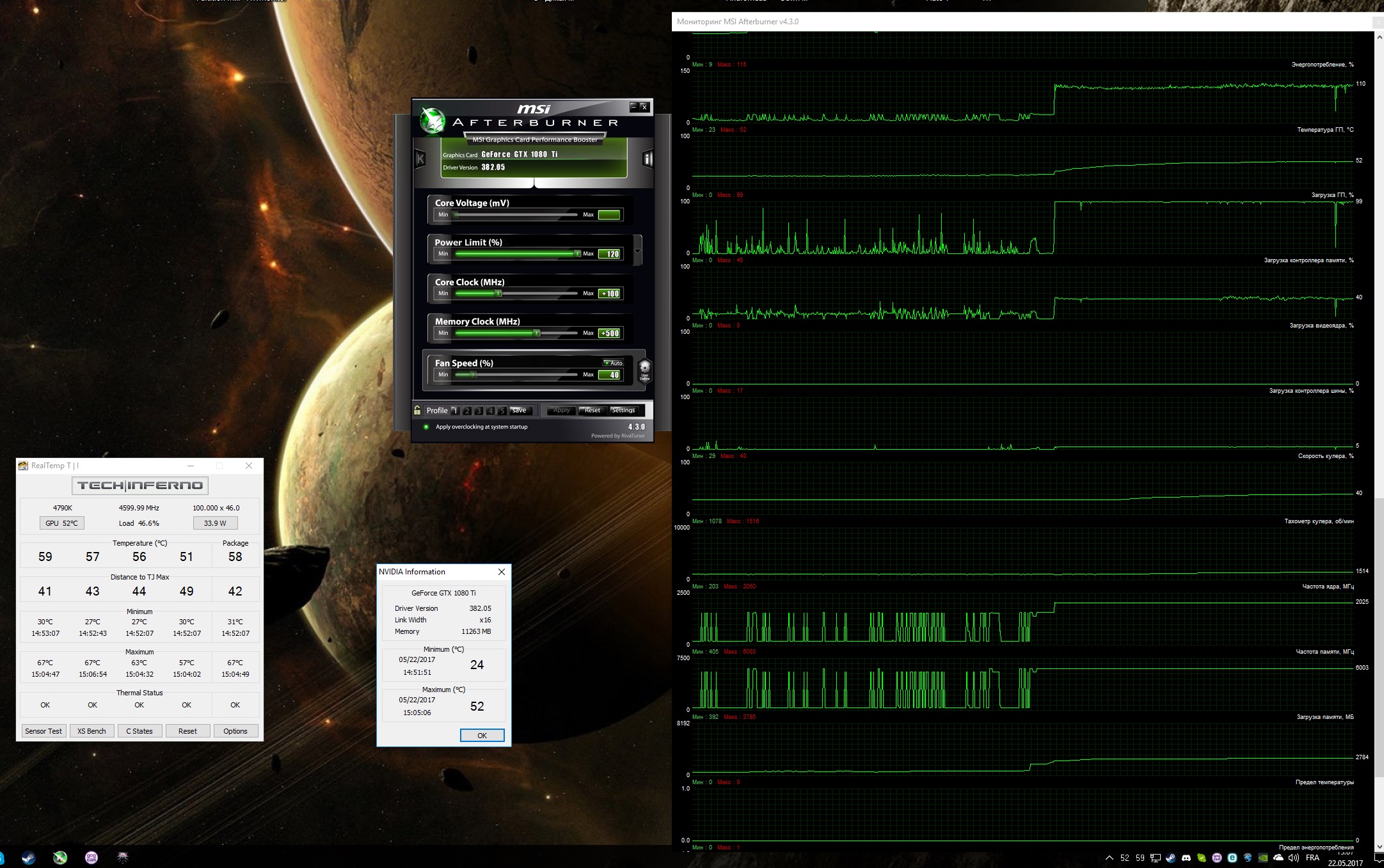Viewport: 1384px width, 868px height.
Task: Click the Discord tray icon
Action: [1186, 858]
